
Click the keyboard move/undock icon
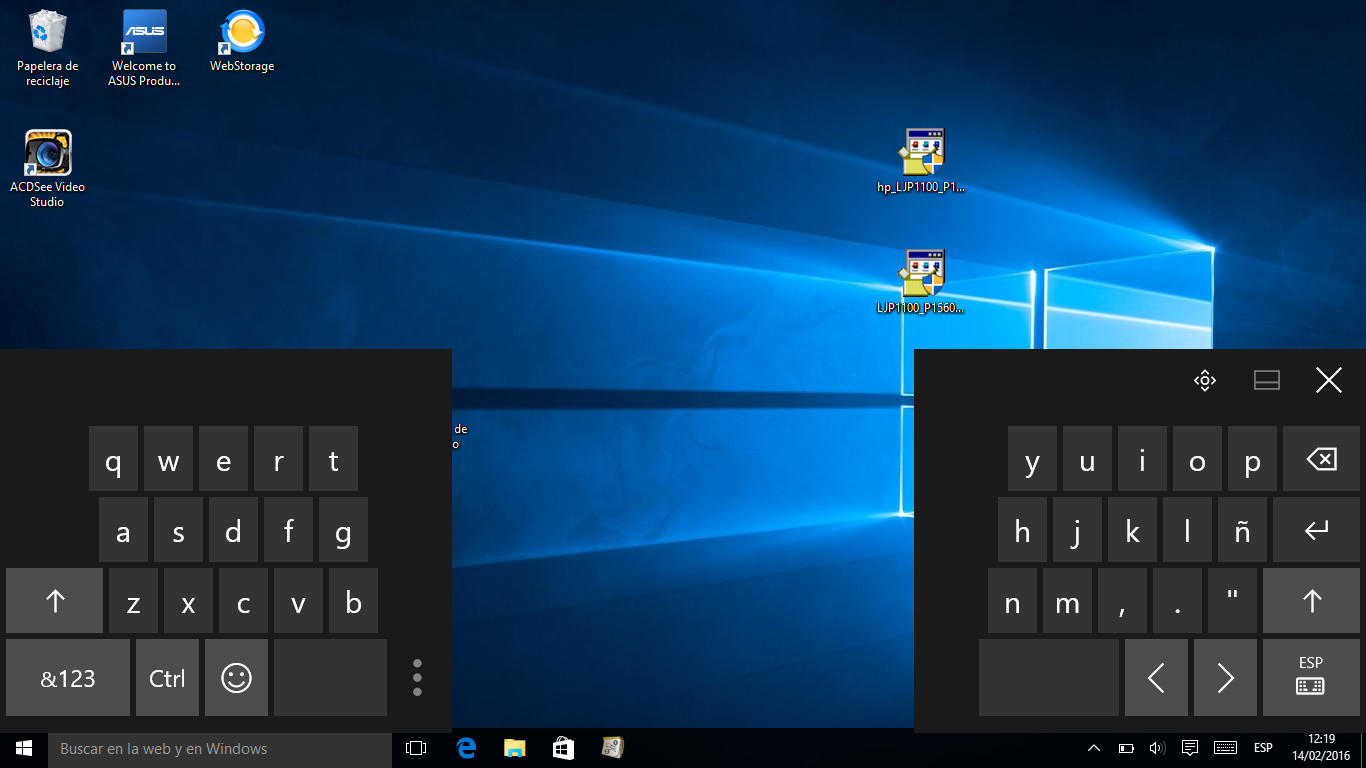click(1204, 380)
